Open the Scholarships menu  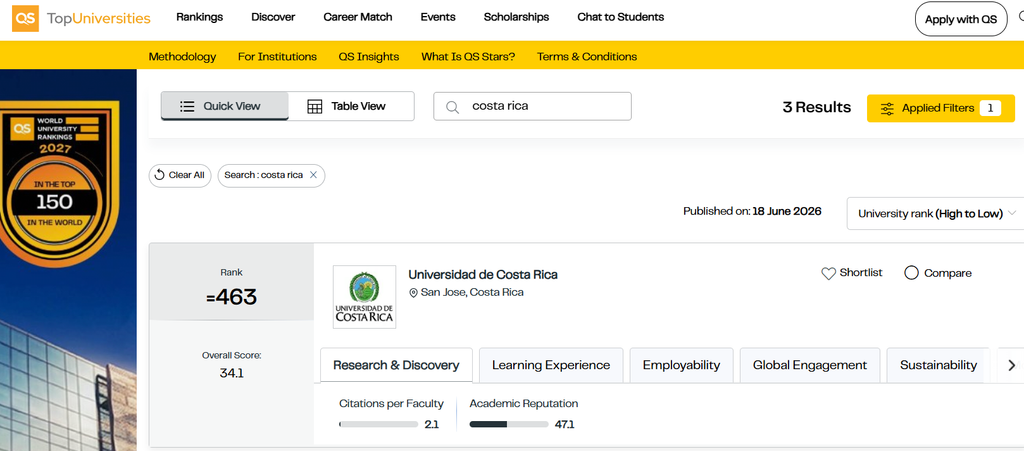(517, 17)
